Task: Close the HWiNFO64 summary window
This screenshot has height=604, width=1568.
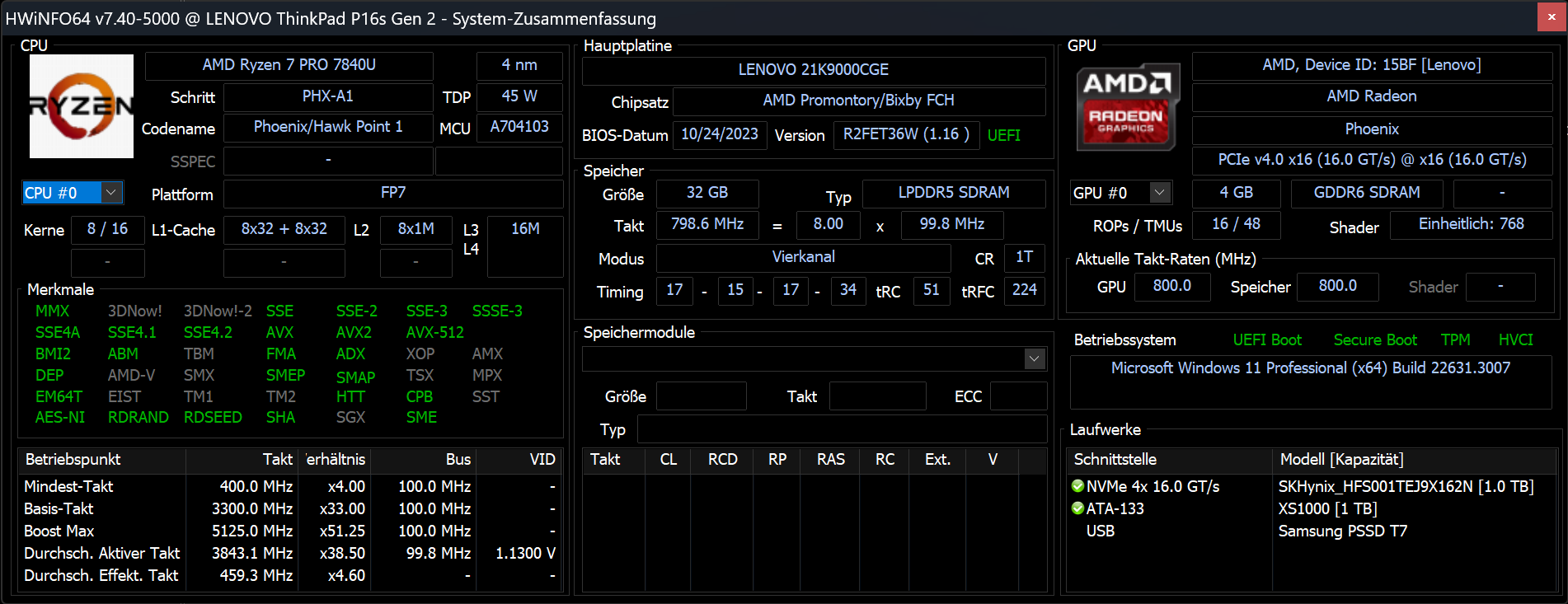Action: pos(1551,18)
